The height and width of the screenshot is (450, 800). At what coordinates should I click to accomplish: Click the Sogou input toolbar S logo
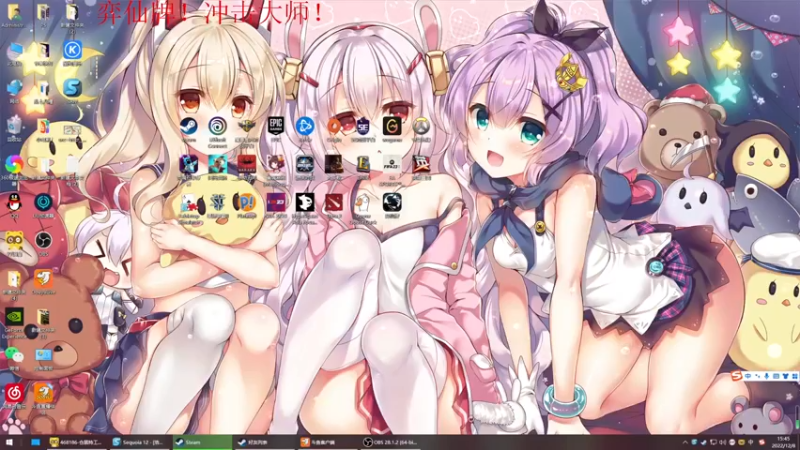[735, 376]
